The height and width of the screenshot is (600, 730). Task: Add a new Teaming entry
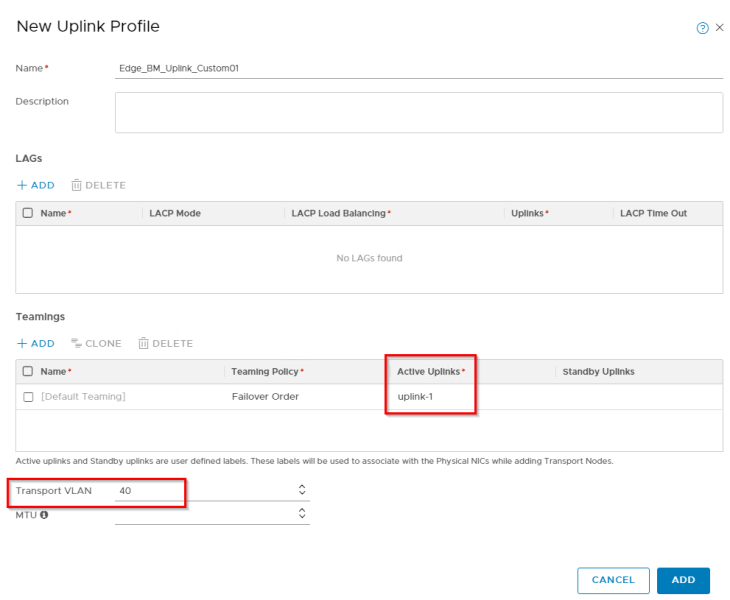35,343
